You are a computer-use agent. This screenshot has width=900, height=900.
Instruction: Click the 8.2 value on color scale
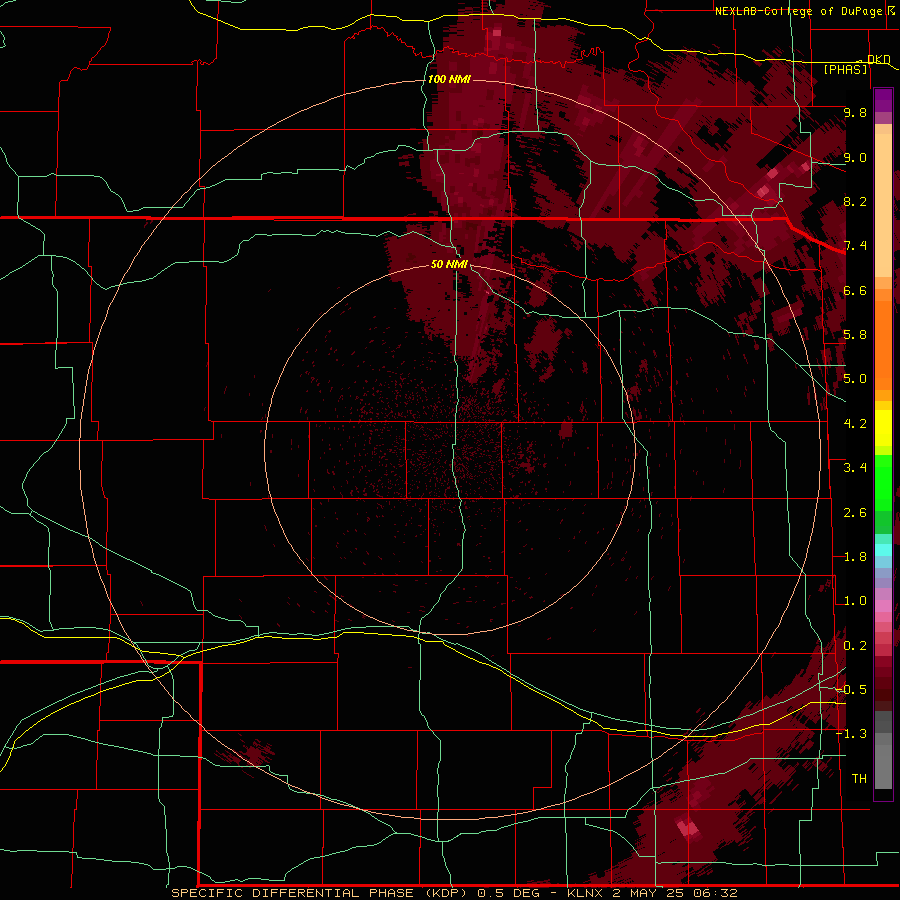click(855, 201)
